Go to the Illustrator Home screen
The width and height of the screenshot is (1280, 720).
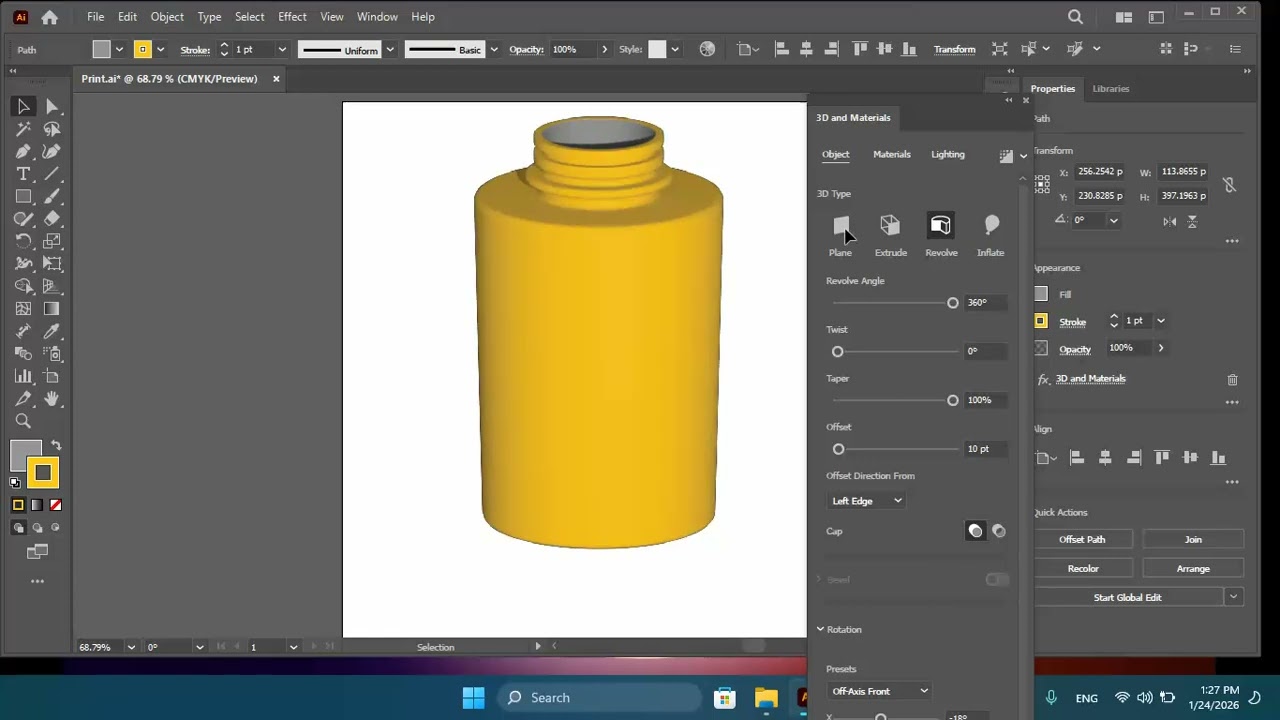pyautogui.click(x=49, y=17)
